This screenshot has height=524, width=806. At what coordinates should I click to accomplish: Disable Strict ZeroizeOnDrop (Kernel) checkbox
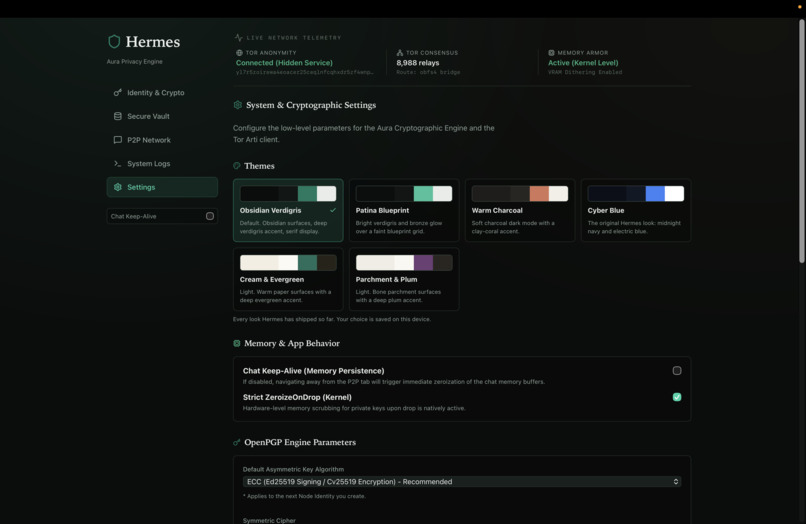[x=677, y=397]
